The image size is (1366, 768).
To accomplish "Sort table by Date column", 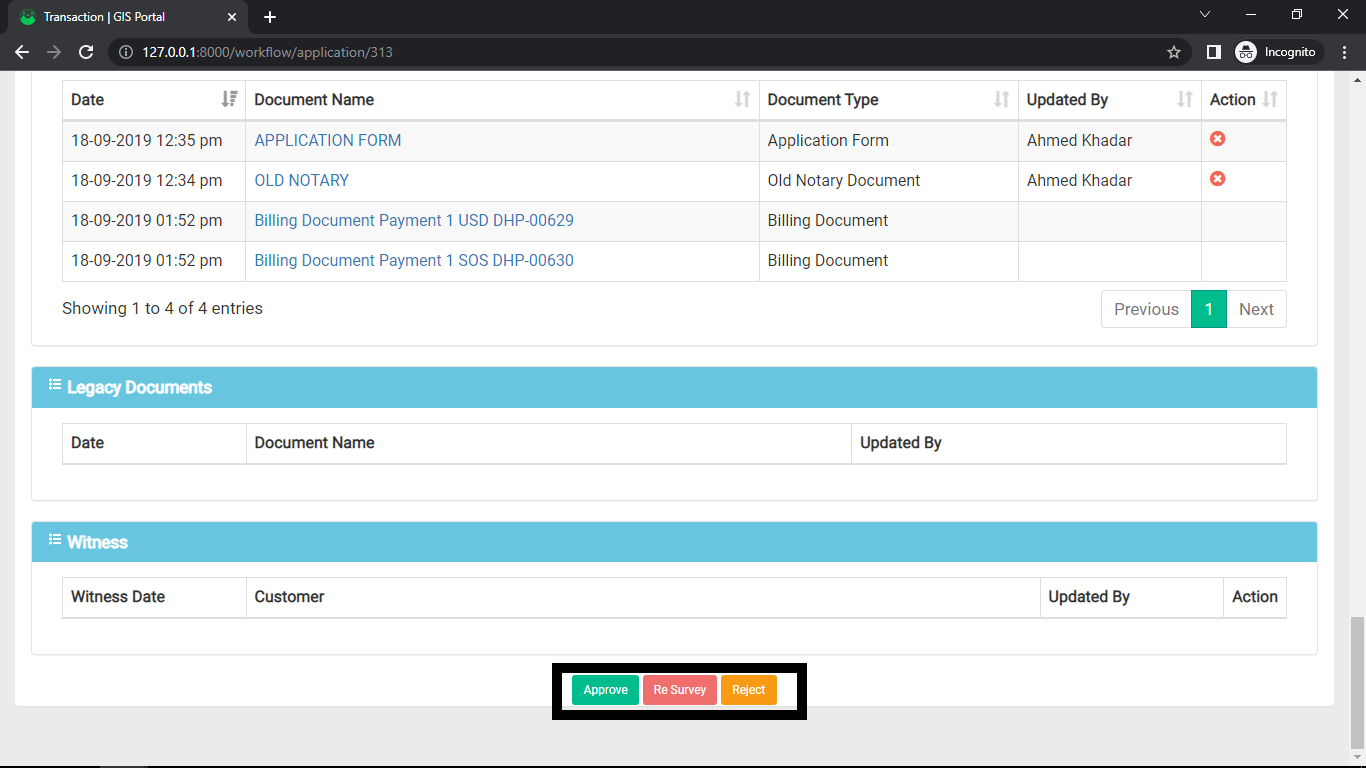I will pyautogui.click(x=154, y=100).
